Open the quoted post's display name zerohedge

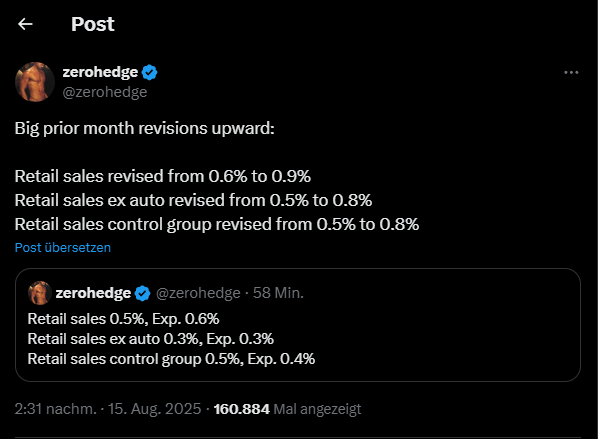click(93, 293)
